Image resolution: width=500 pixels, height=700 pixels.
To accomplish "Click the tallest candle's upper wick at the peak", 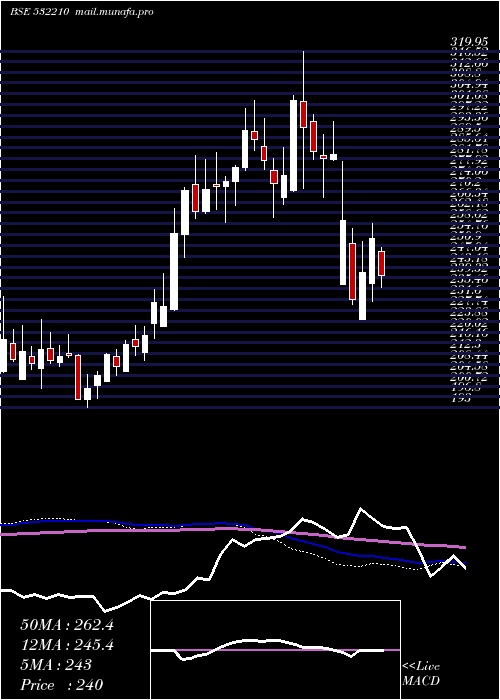I will [304, 76].
